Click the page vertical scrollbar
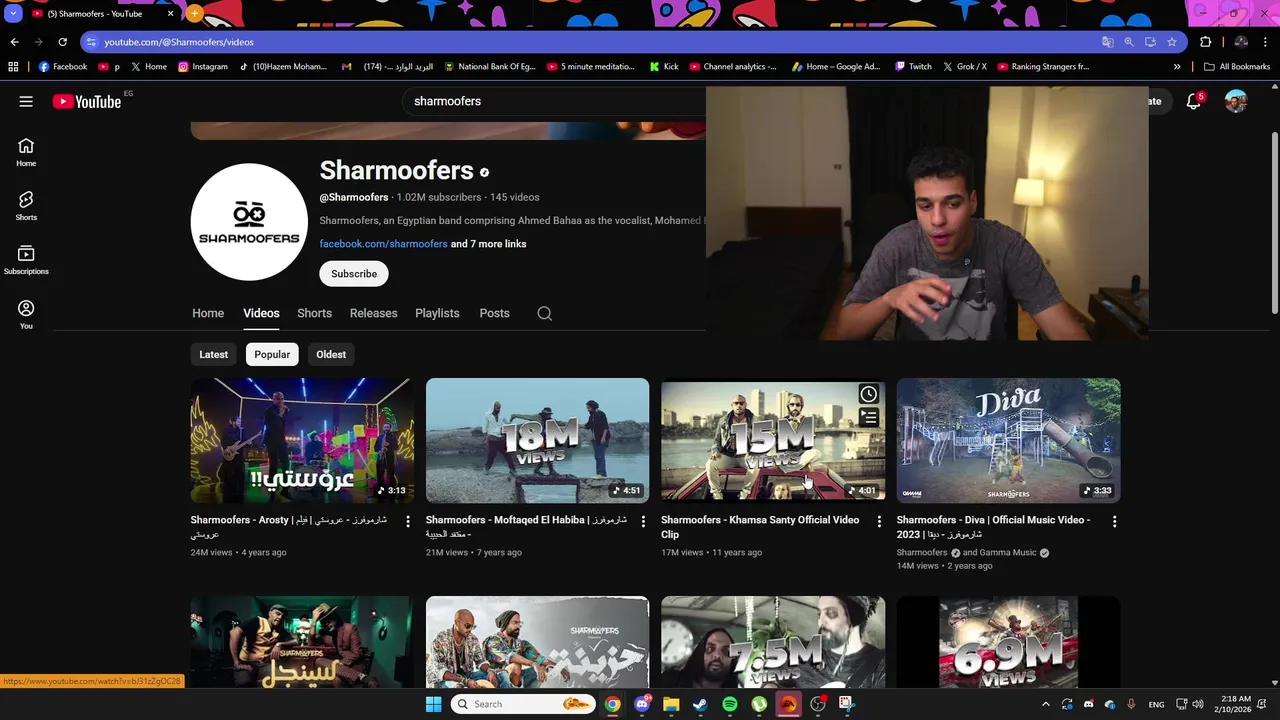Image resolution: width=1280 pixels, height=720 pixels. click(x=1274, y=222)
